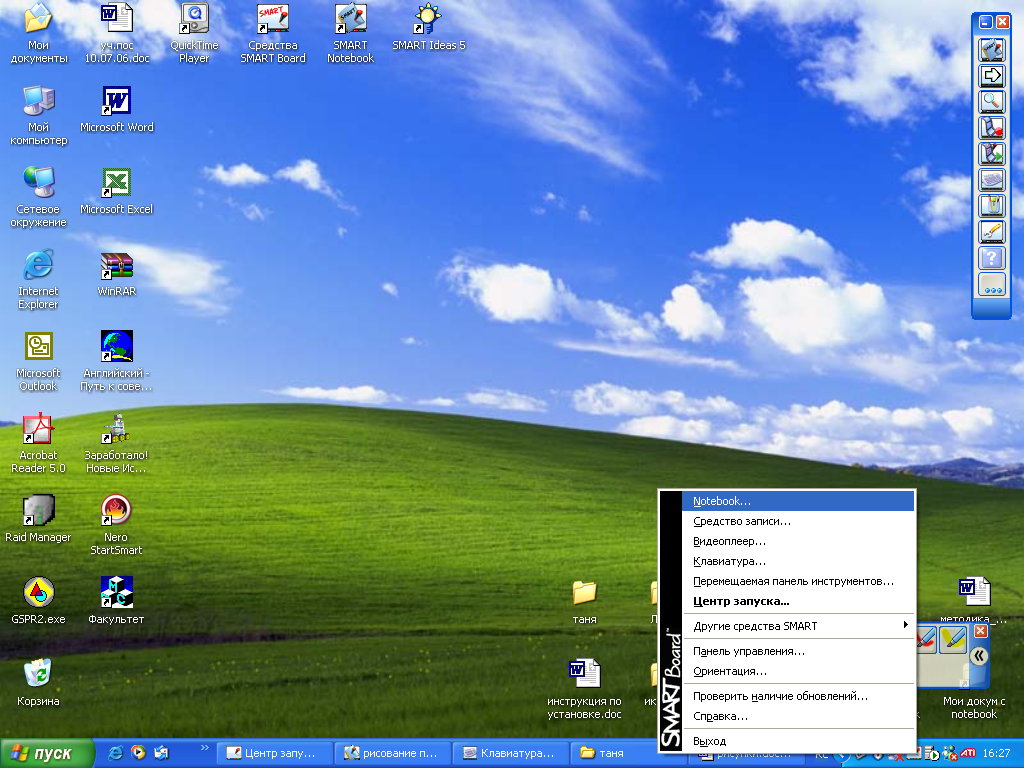Image resolution: width=1024 pixels, height=768 pixels.
Task: Launch Internet Explorer from Quick Launch
Action: (x=116, y=753)
